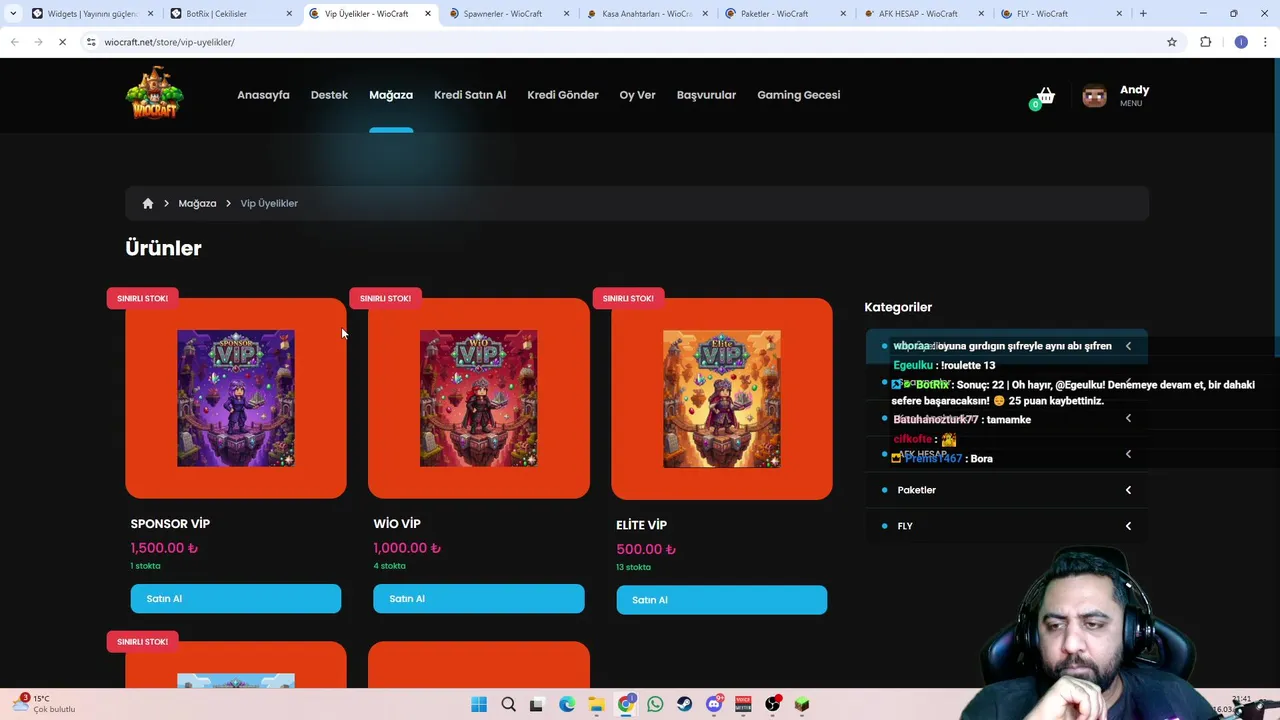1280x720 pixels.
Task: Click the 13 stokta stock text
Action: (x=633, y=567)
